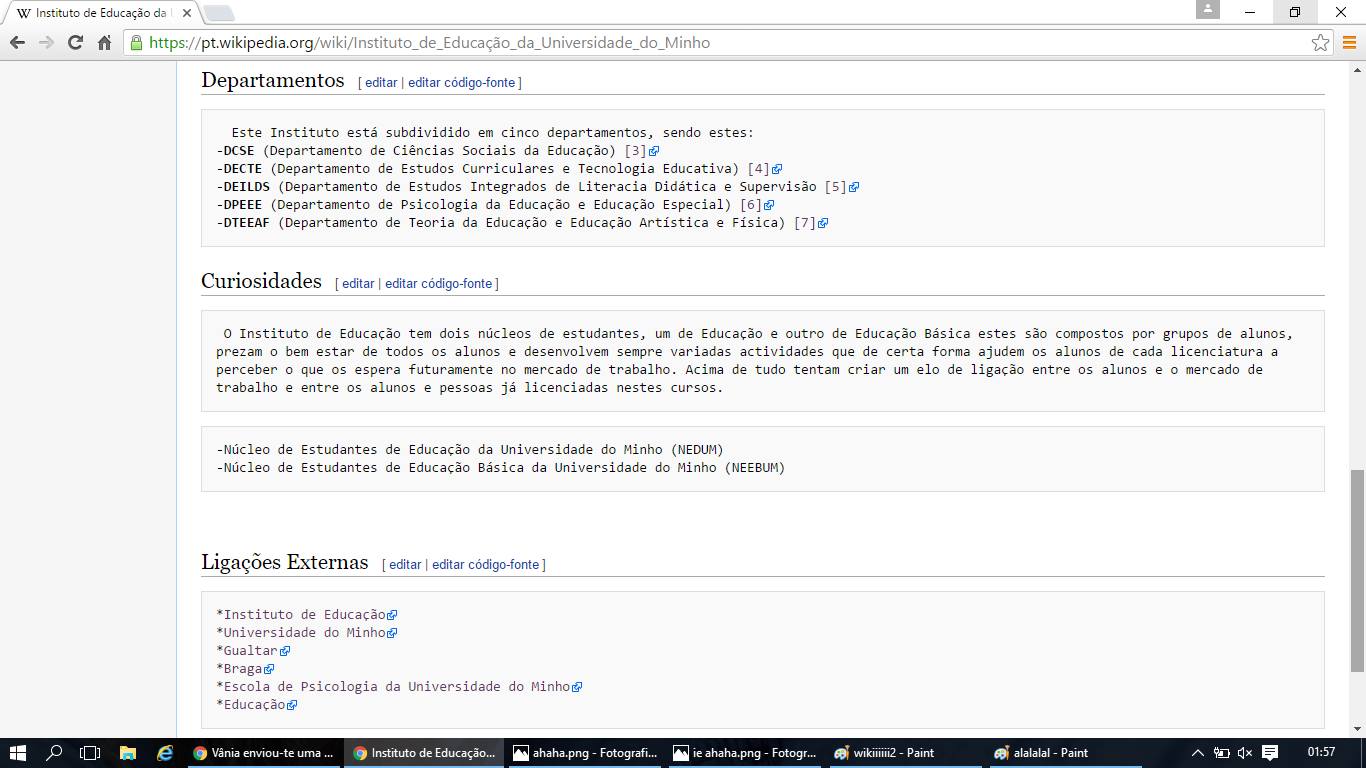Click the Departamentos section heading
The height and width of the screenshot is (768, 1366).
pos(273,80)
